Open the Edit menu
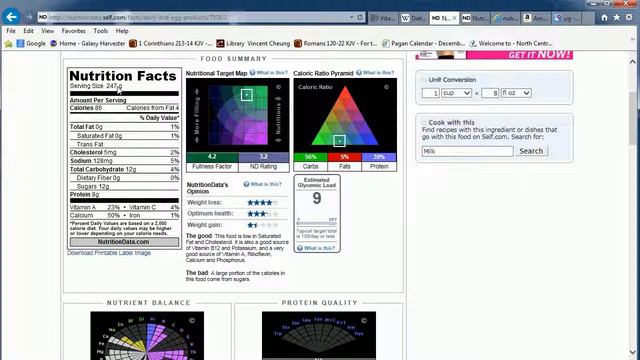This screenshot has height=360, width=640. 28,31
